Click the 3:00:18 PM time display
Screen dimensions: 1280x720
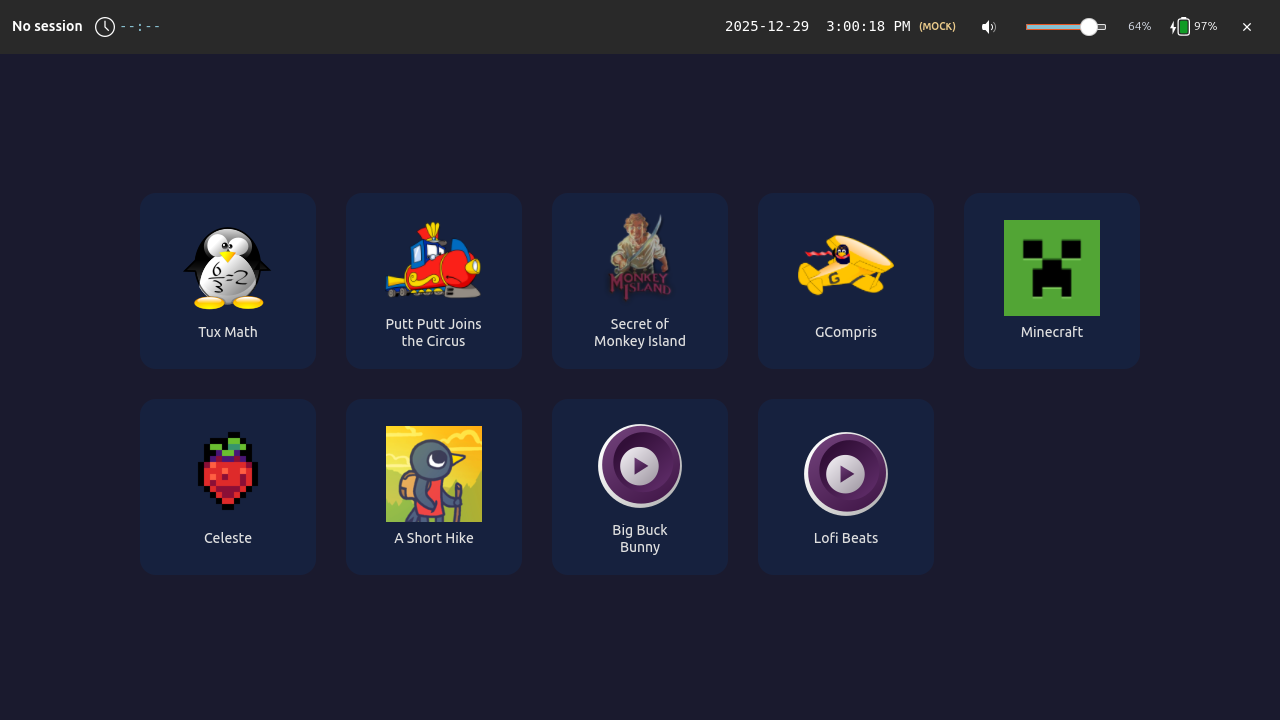[x=867, y=27]
